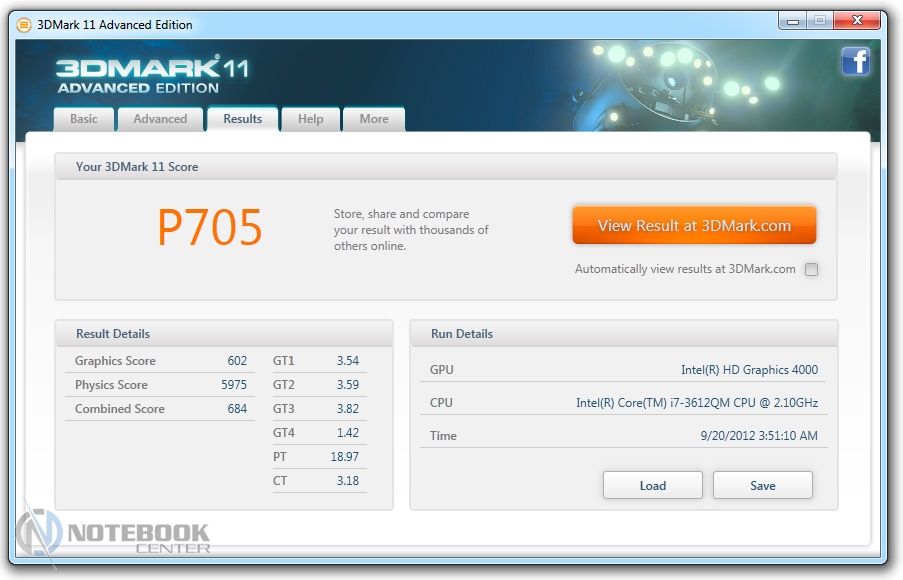Click the 3DMark app icon in title bar

point(24,25)
